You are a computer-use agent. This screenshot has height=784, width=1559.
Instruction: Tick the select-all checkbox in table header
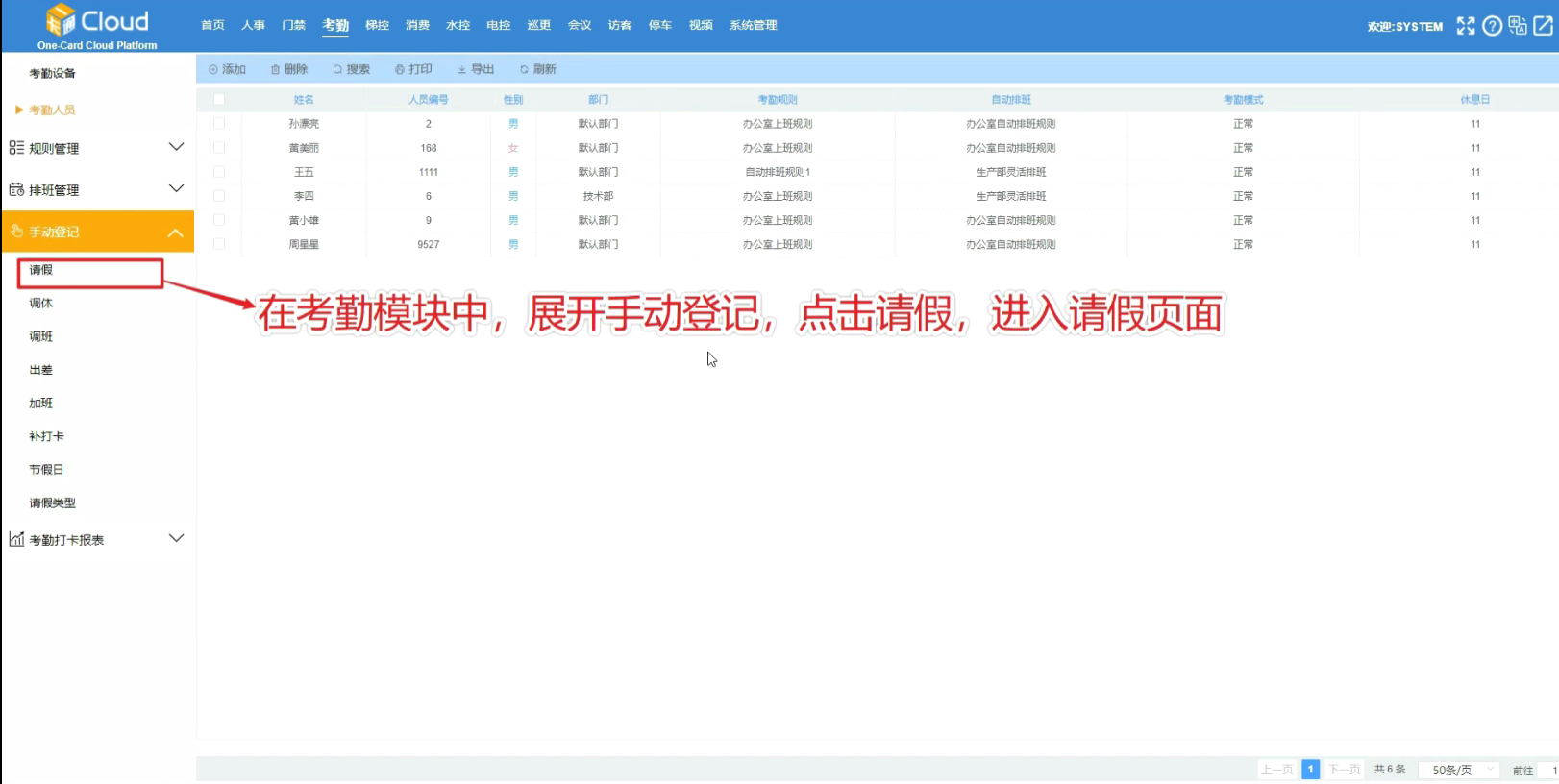[x=219, y=99]
